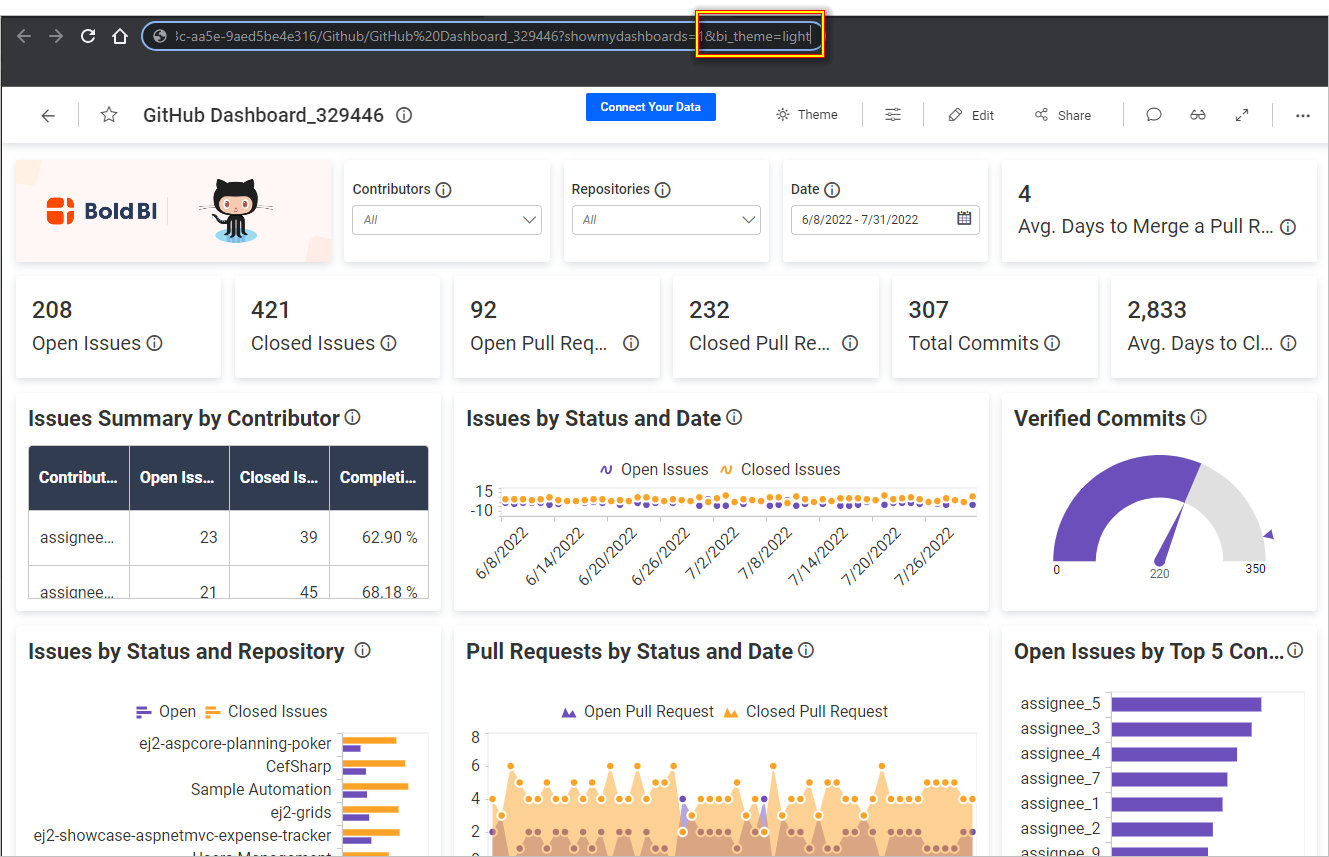Toggle Open Issues legend series

[653, 469]
